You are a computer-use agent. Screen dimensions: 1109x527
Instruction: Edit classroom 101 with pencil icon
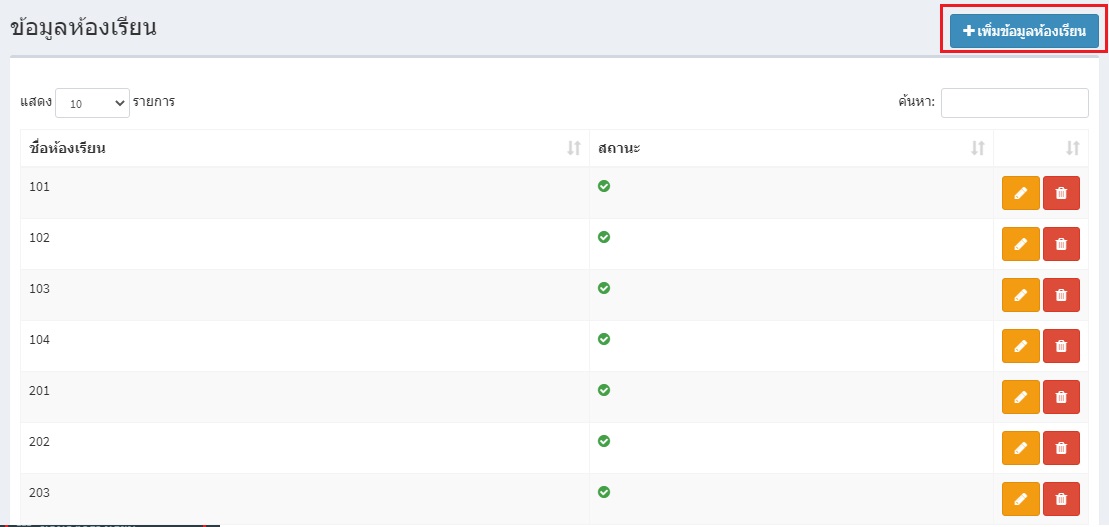click(x=1021, y=193)
